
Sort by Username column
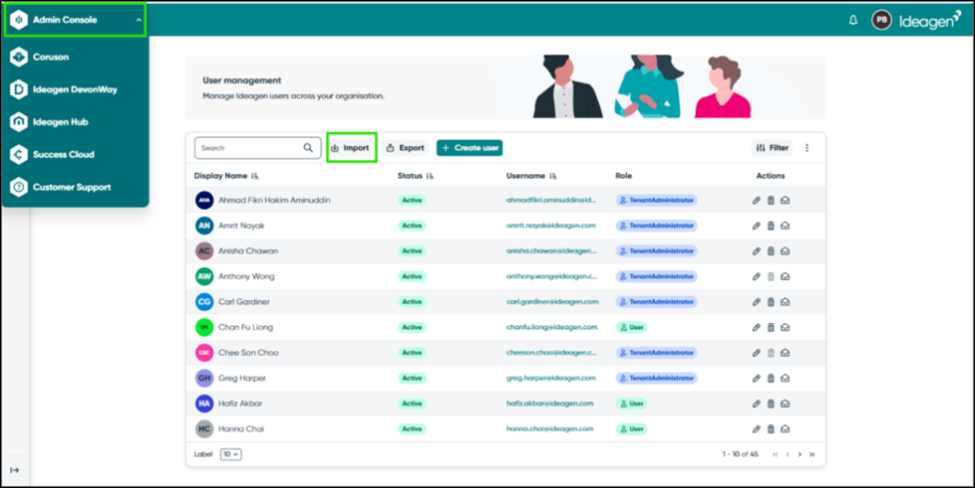click(553, 176)
